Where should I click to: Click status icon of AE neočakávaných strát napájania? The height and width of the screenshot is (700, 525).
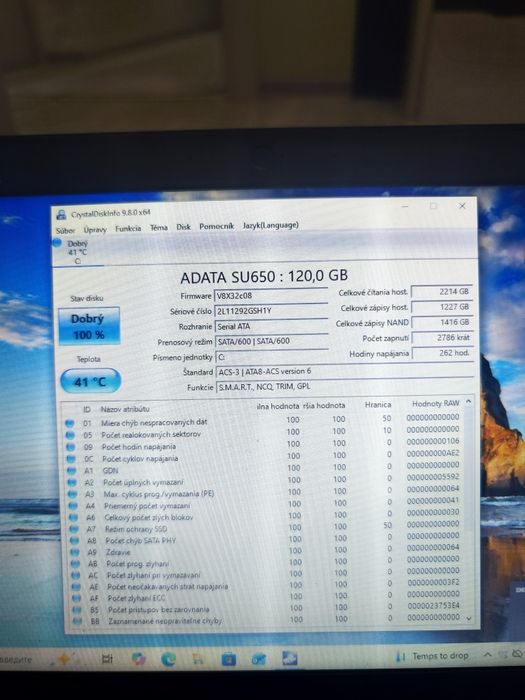[76, 587]
